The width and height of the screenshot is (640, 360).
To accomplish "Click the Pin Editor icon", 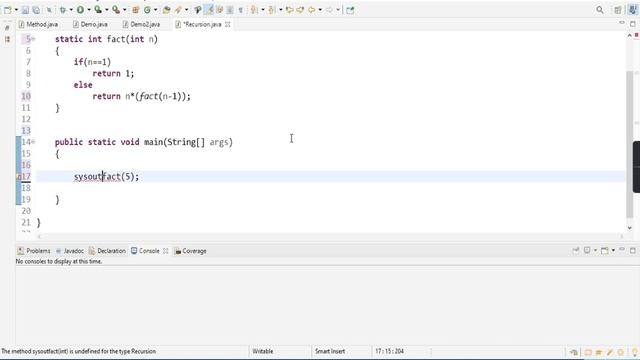I will (350, 10).
